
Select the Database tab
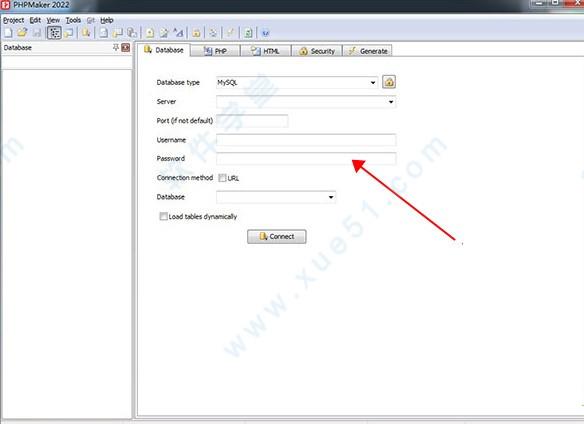click(164, 50)
